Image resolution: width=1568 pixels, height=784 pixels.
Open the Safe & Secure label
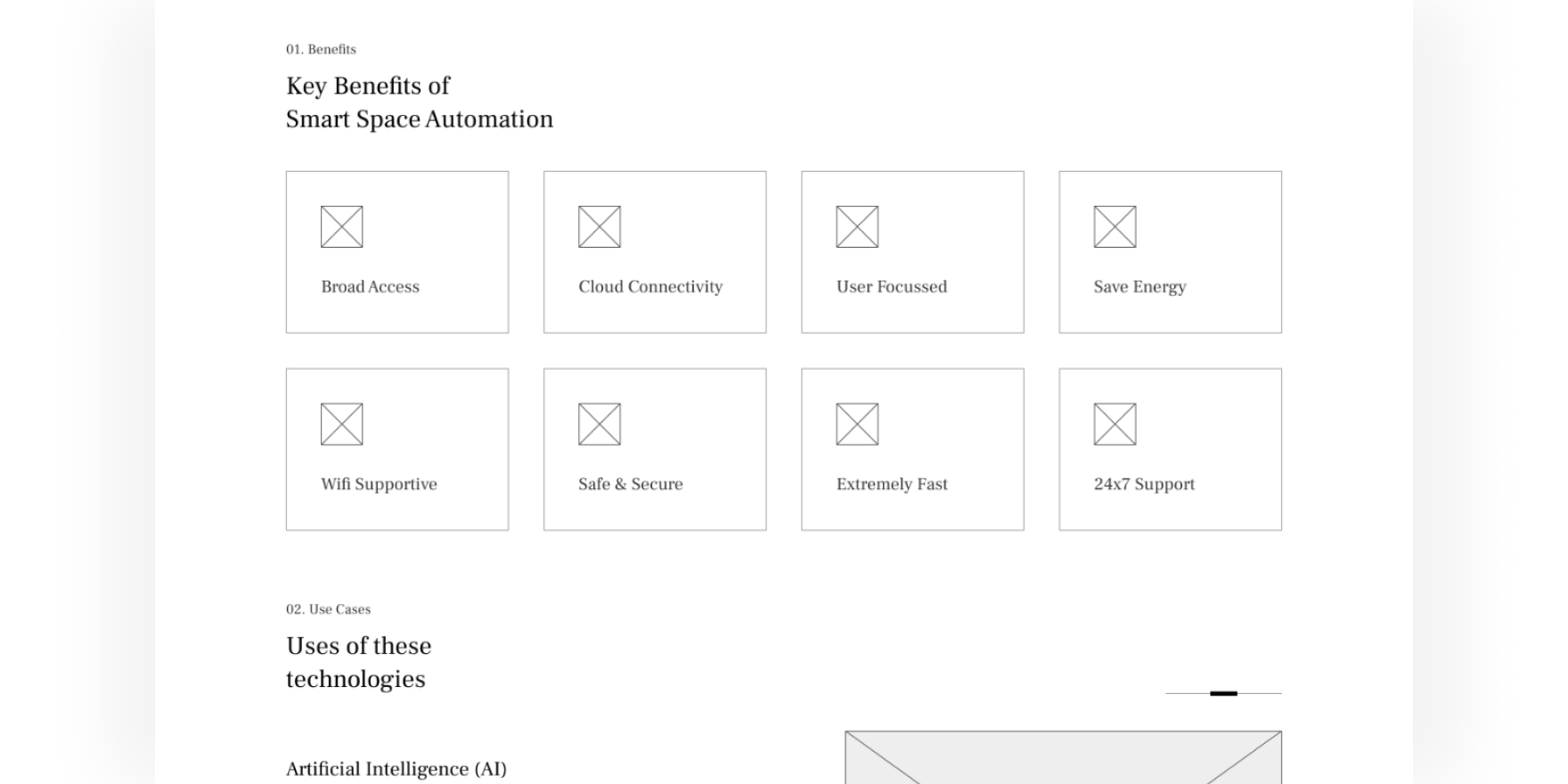630,485
